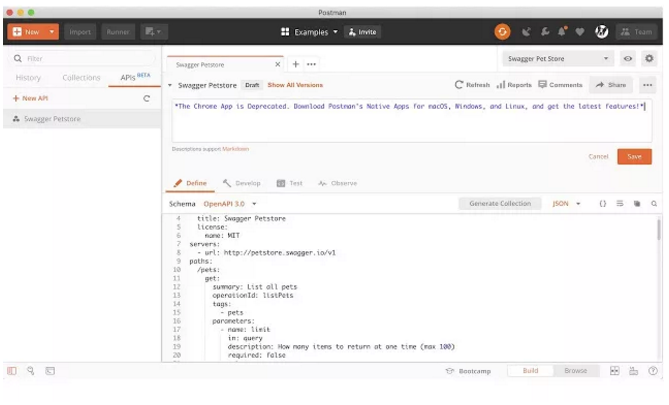This screenshot has height=405, width=669.
Task: Toggle the environment quick look eye icon
Action: (628, 58)
